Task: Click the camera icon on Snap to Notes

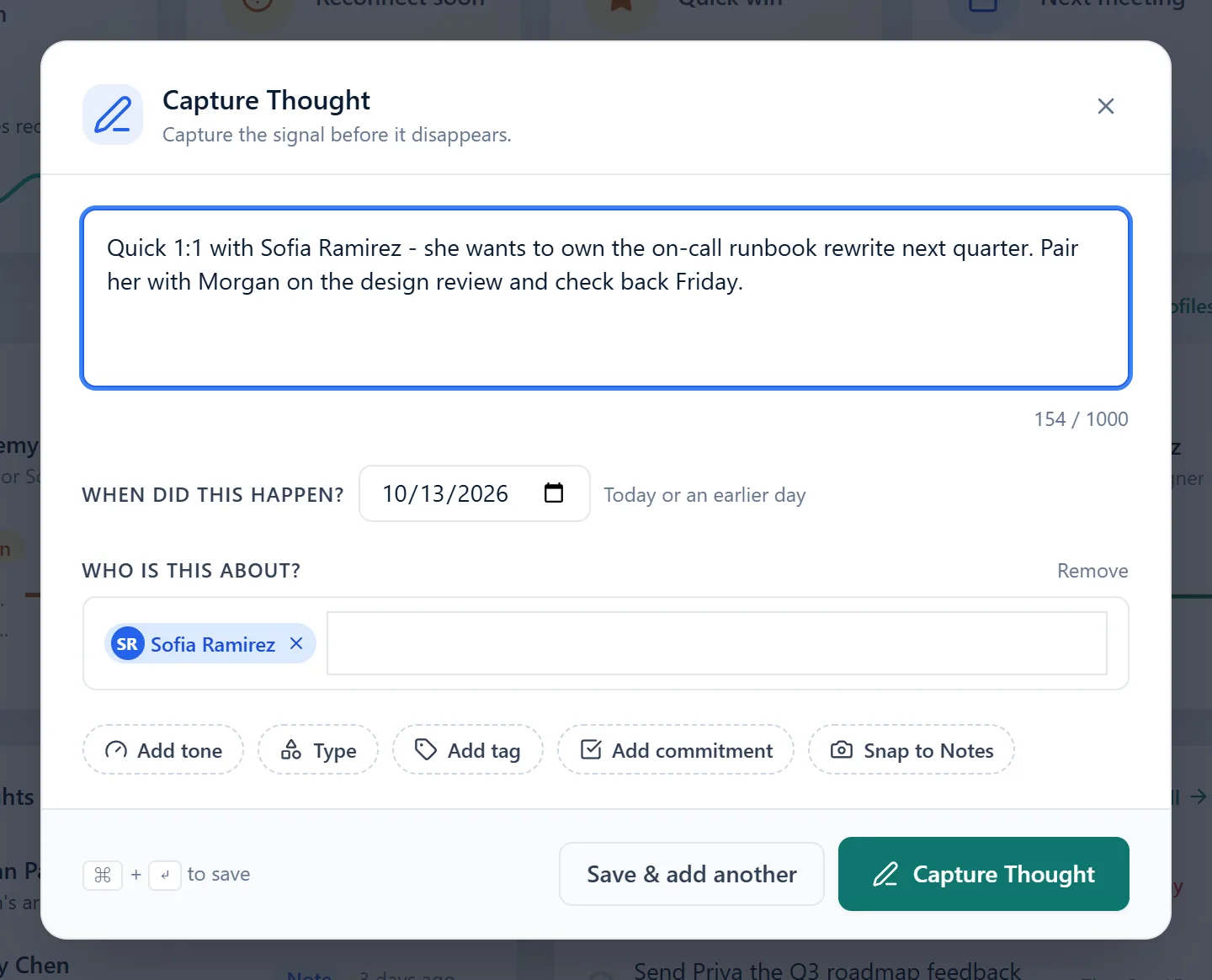Action: (x=842, y=749)
